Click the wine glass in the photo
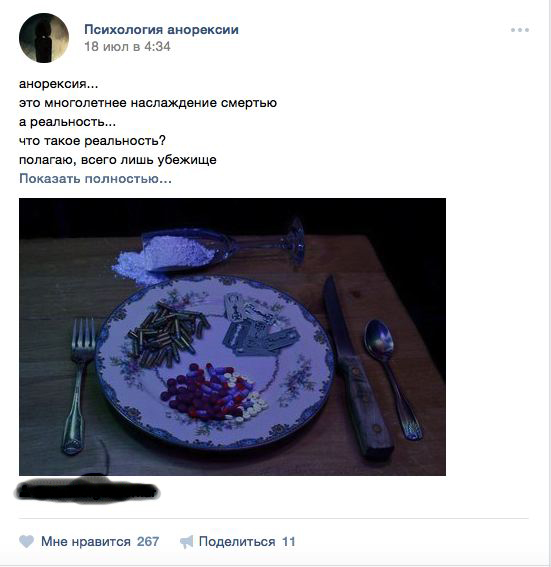 pos(224,246)
